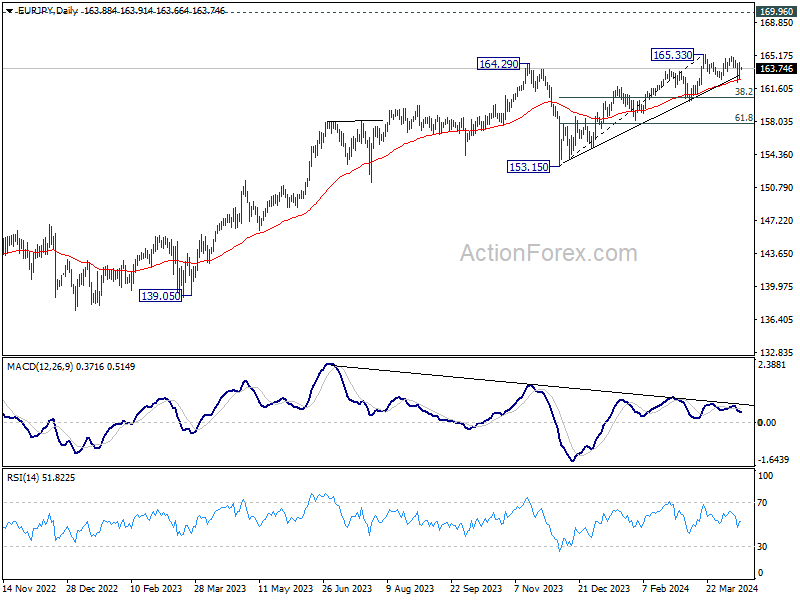Viewport: 800px width, 600px height.
Task: Click the MACD scale value -1.6439
Action: 774,460
